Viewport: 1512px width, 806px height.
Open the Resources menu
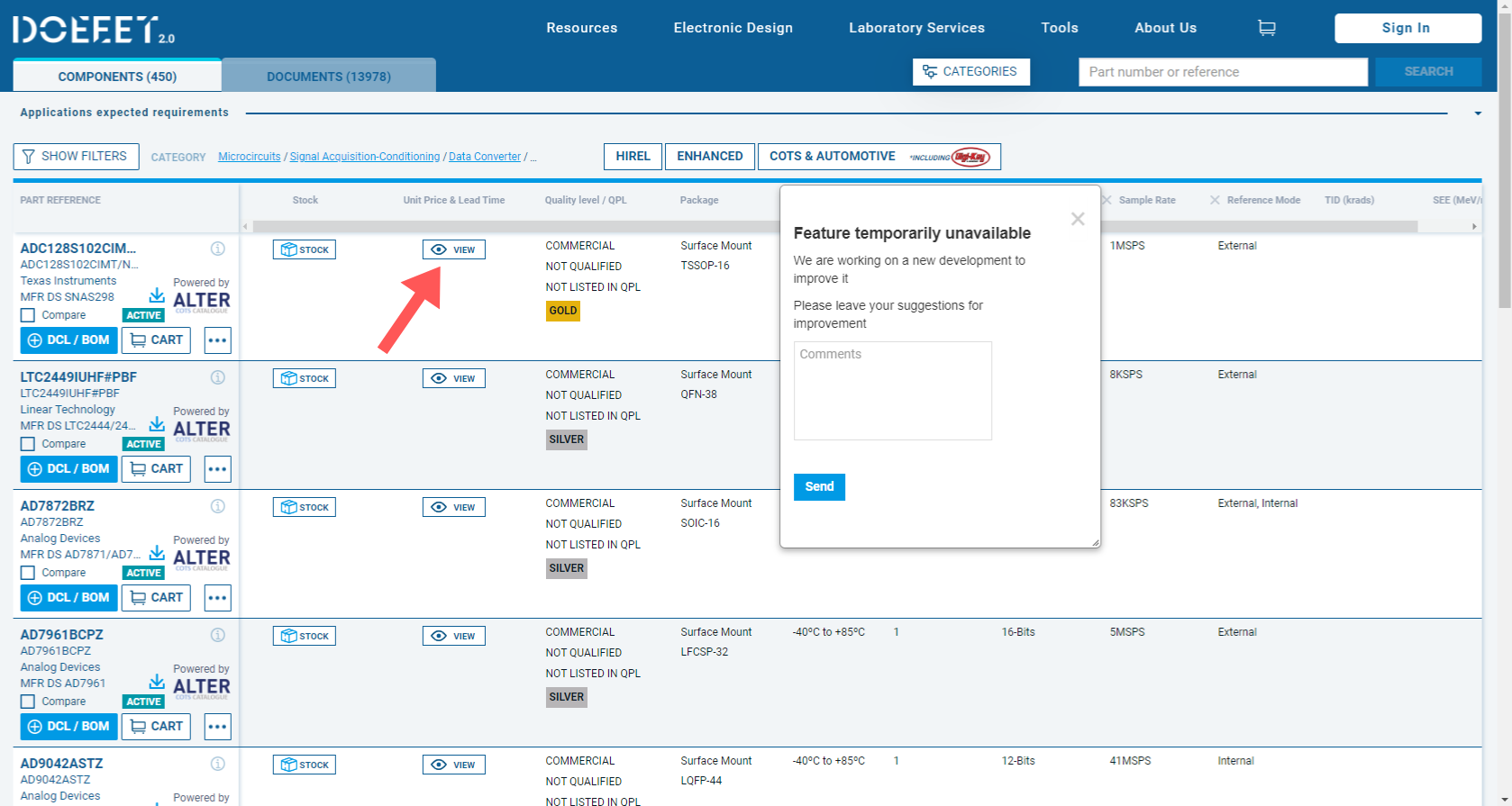[x=582, y=28]
